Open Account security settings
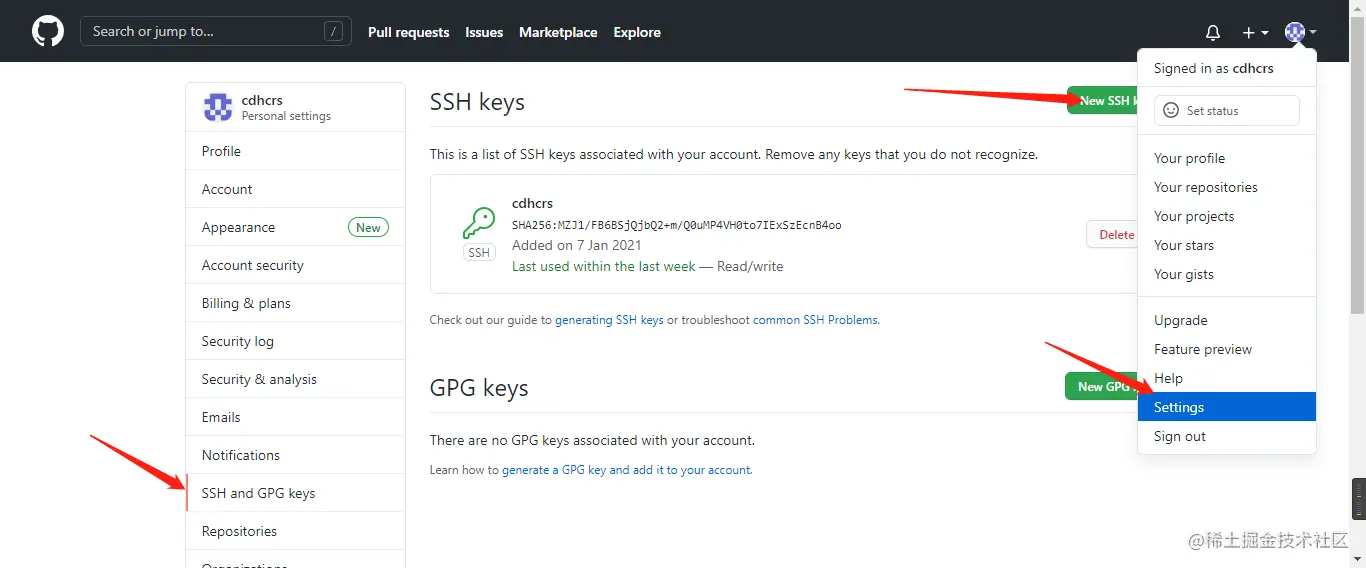1366x568 pixels. pos(295,265)
